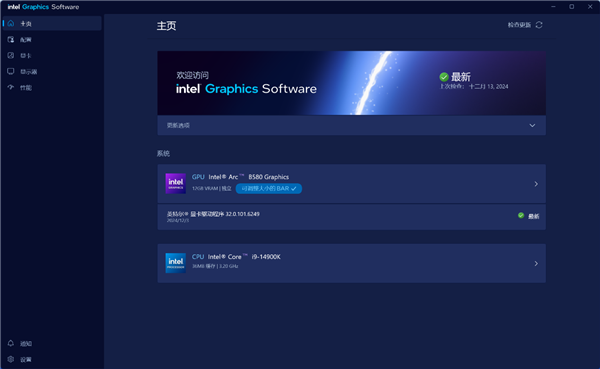Close the Intel Graphics Software window
600x369 pixels.
click(x=590, y=7)
